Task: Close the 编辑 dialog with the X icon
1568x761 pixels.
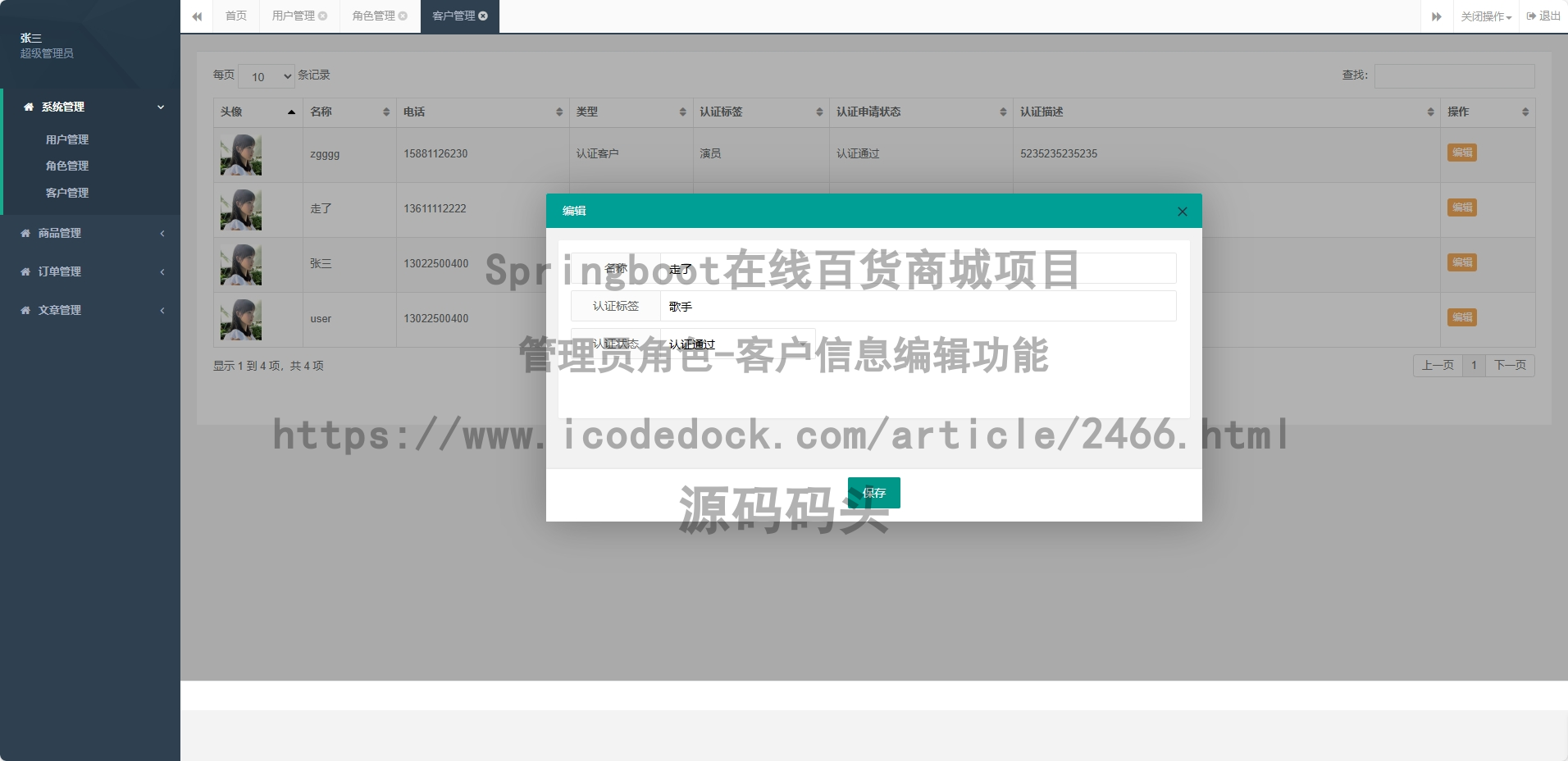Action: 1182,212
